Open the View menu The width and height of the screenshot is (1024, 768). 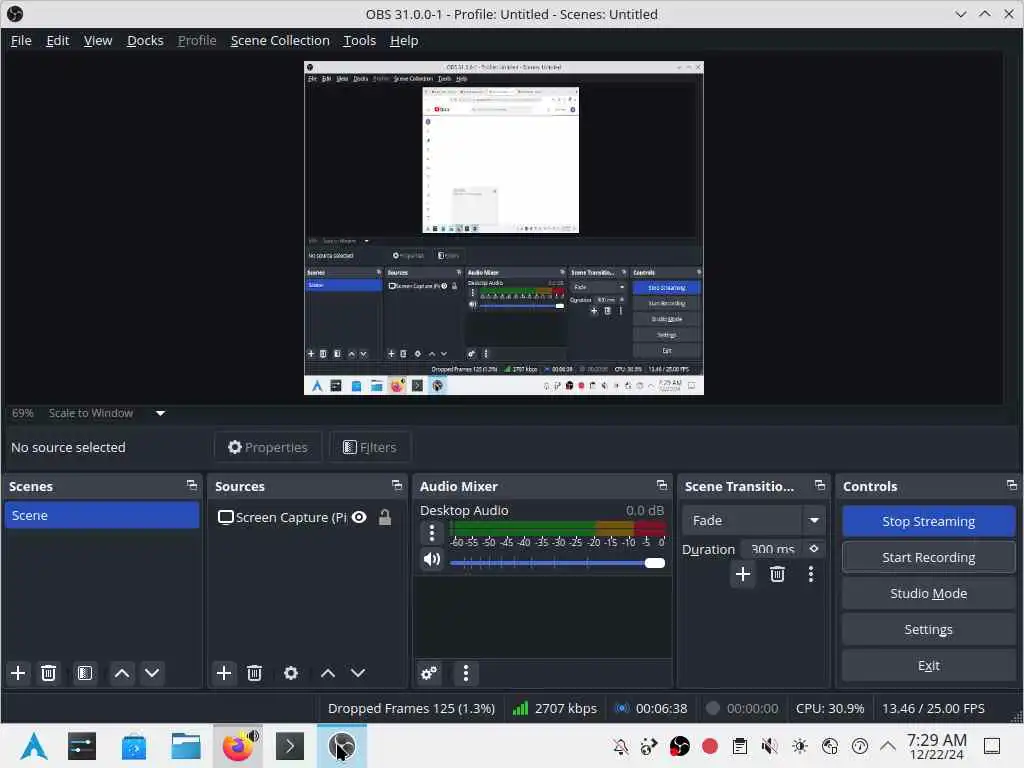click(98, 40)
